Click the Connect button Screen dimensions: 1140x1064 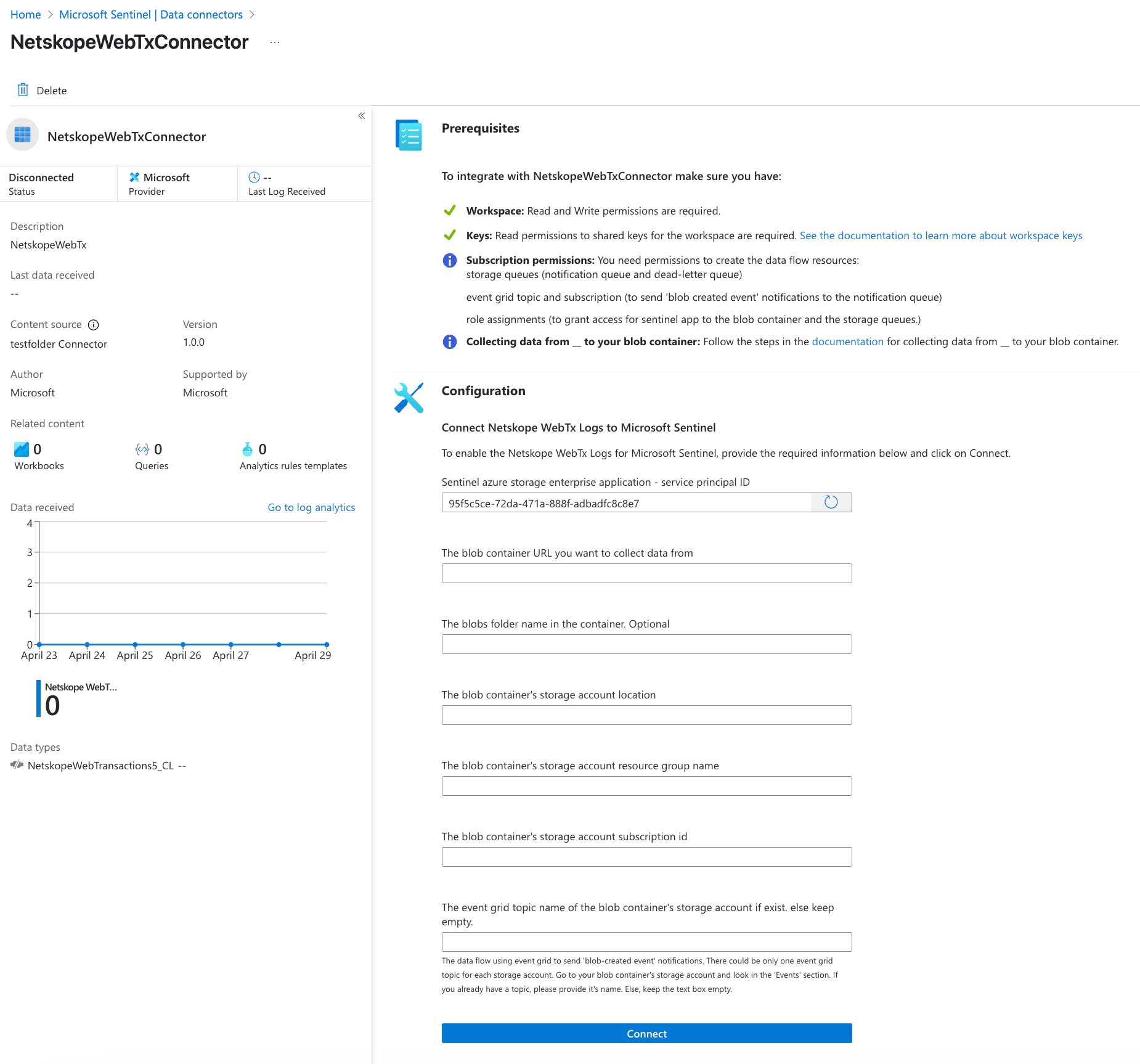pyautogui.click(x=647, y=1033)
